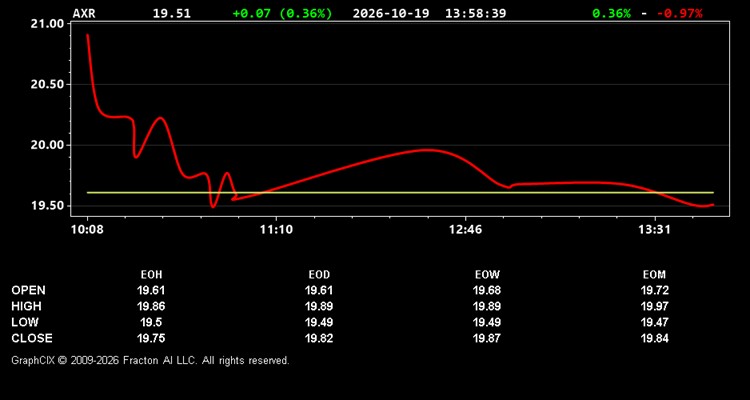Click the EOM column header
The image size is (750, 400).
tap(654, 275)
